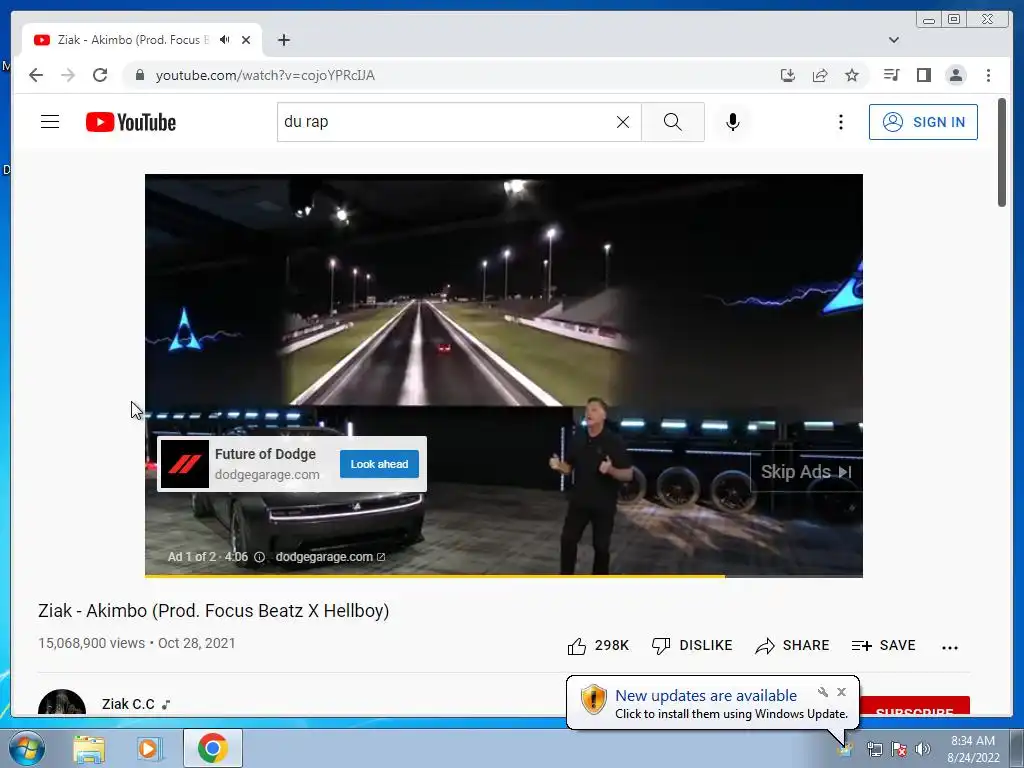Like the video with thumbs up
Viewport: 1024px width, 768px height.
pos(598,646)
